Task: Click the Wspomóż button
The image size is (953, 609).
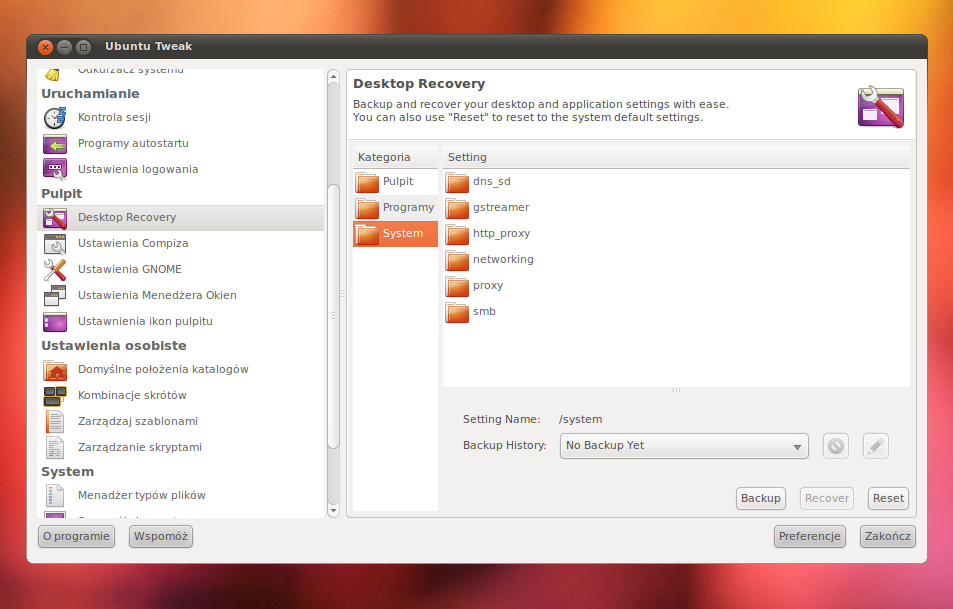Action: coord(160,537)
